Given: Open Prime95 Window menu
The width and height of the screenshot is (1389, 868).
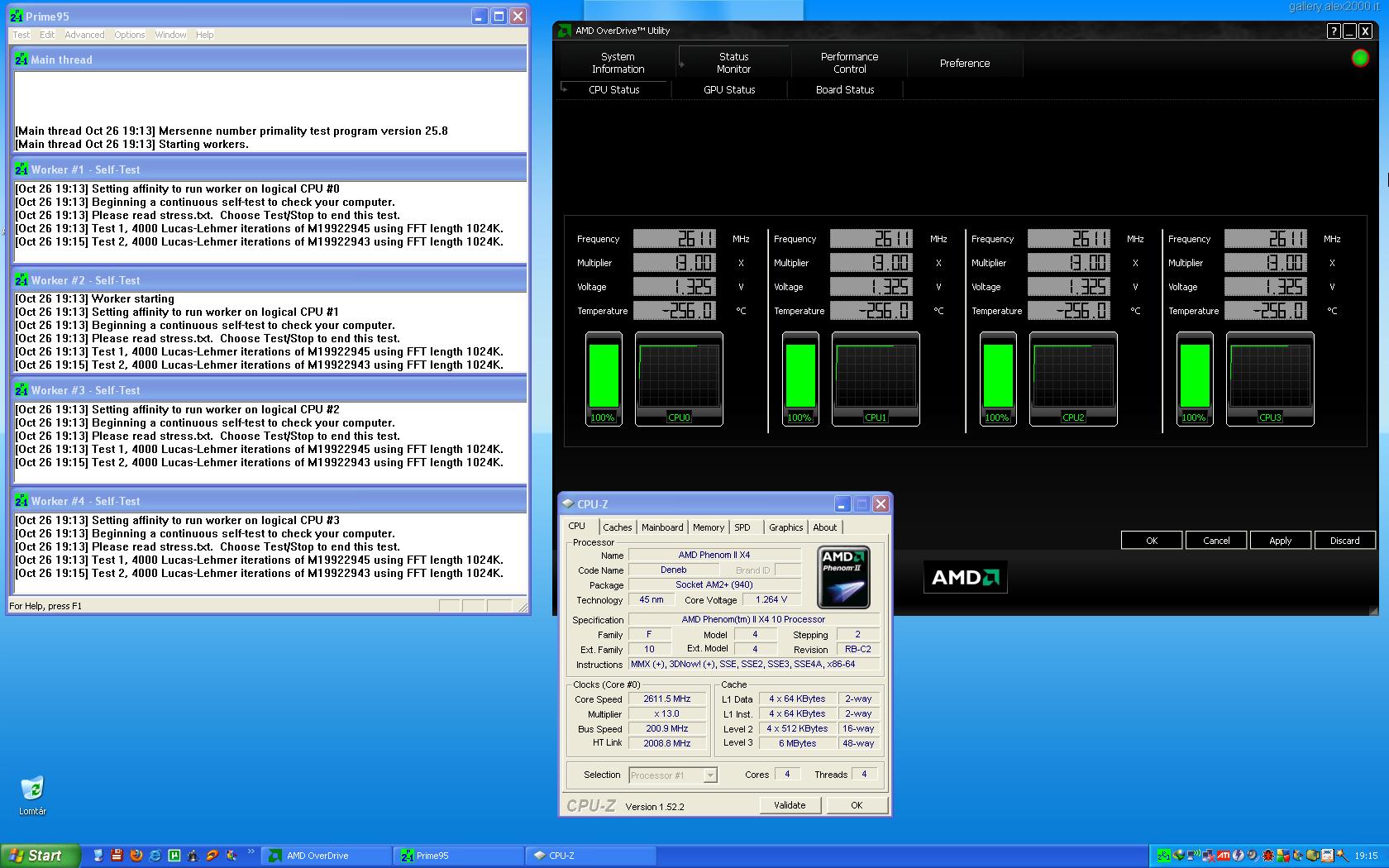Looking at the screenshot, I should 170,35.
